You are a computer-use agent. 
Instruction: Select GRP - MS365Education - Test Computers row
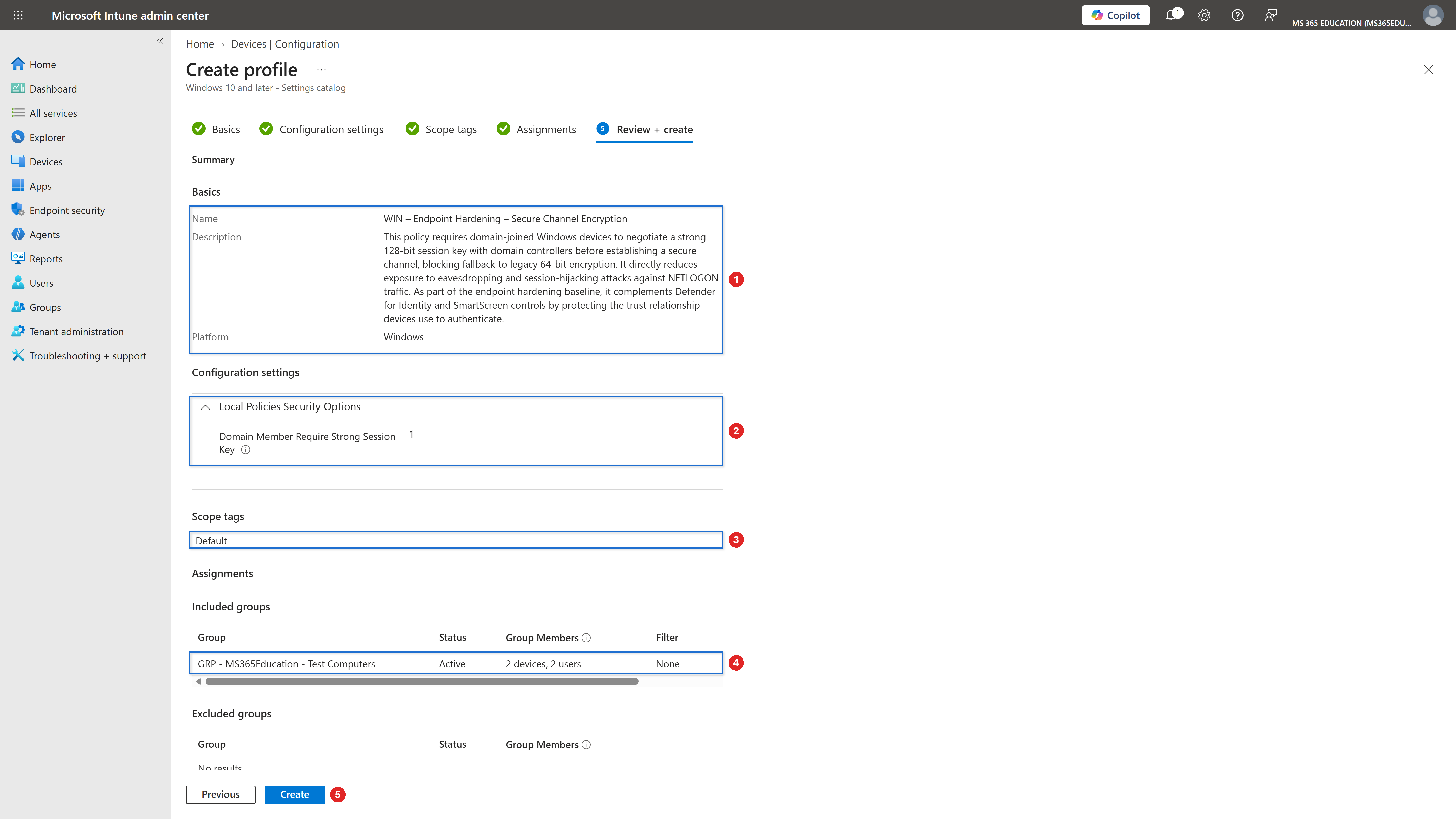456,664
